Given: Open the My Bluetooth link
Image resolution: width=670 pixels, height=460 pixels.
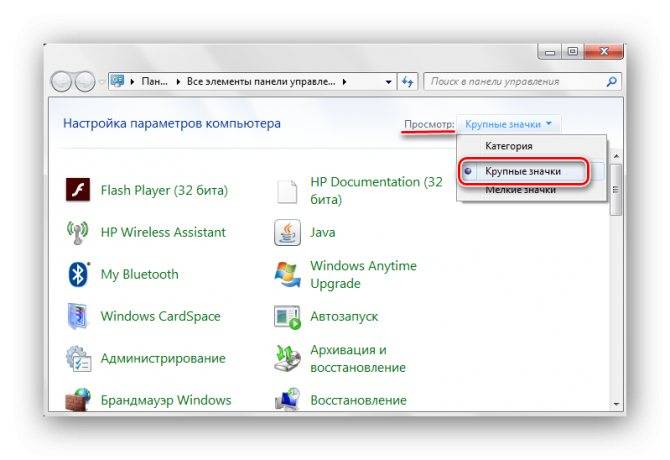Looking at the screenshot, I should click(x=139, y=274).
